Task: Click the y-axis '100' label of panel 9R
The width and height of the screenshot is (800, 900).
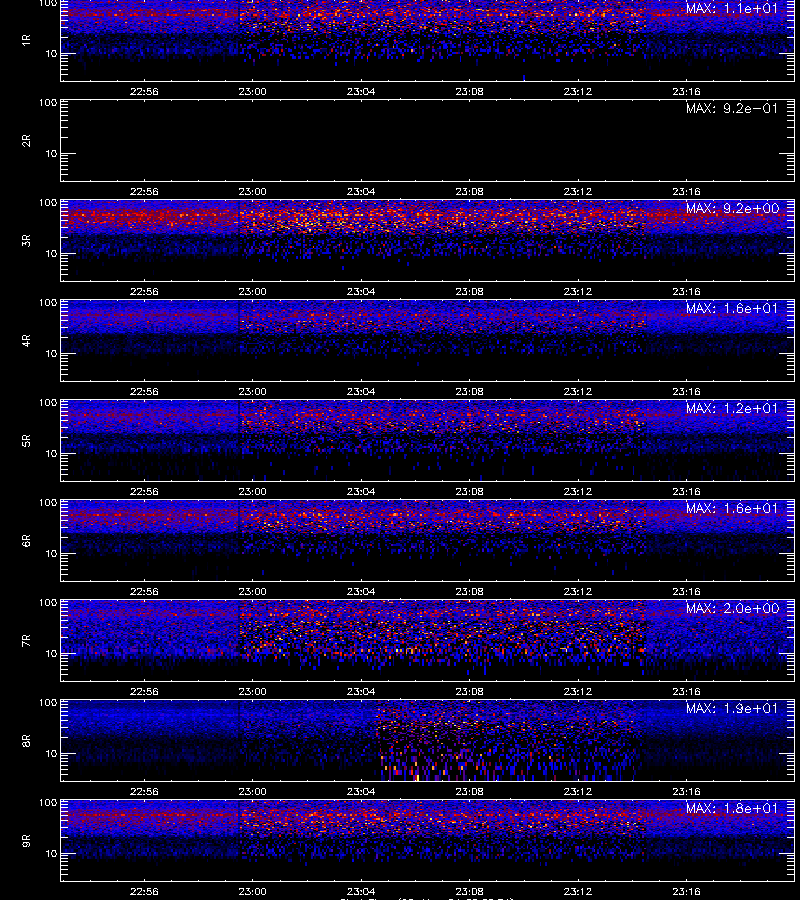Action: [48, 803]
